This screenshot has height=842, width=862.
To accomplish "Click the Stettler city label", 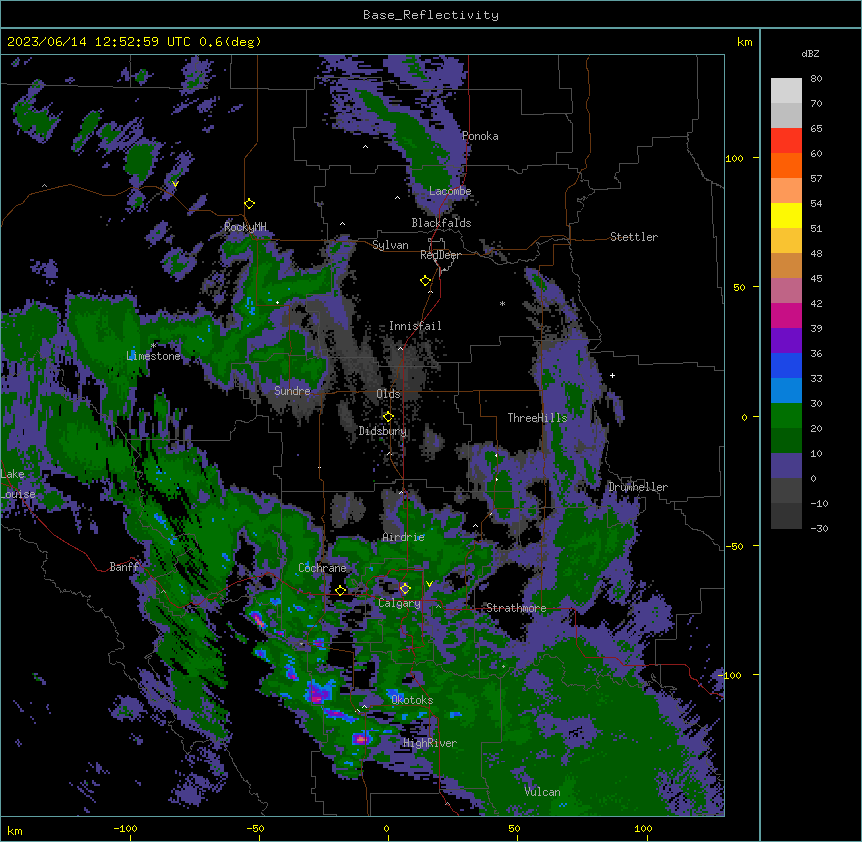I will pyautogui.click(x=634, y=237).
